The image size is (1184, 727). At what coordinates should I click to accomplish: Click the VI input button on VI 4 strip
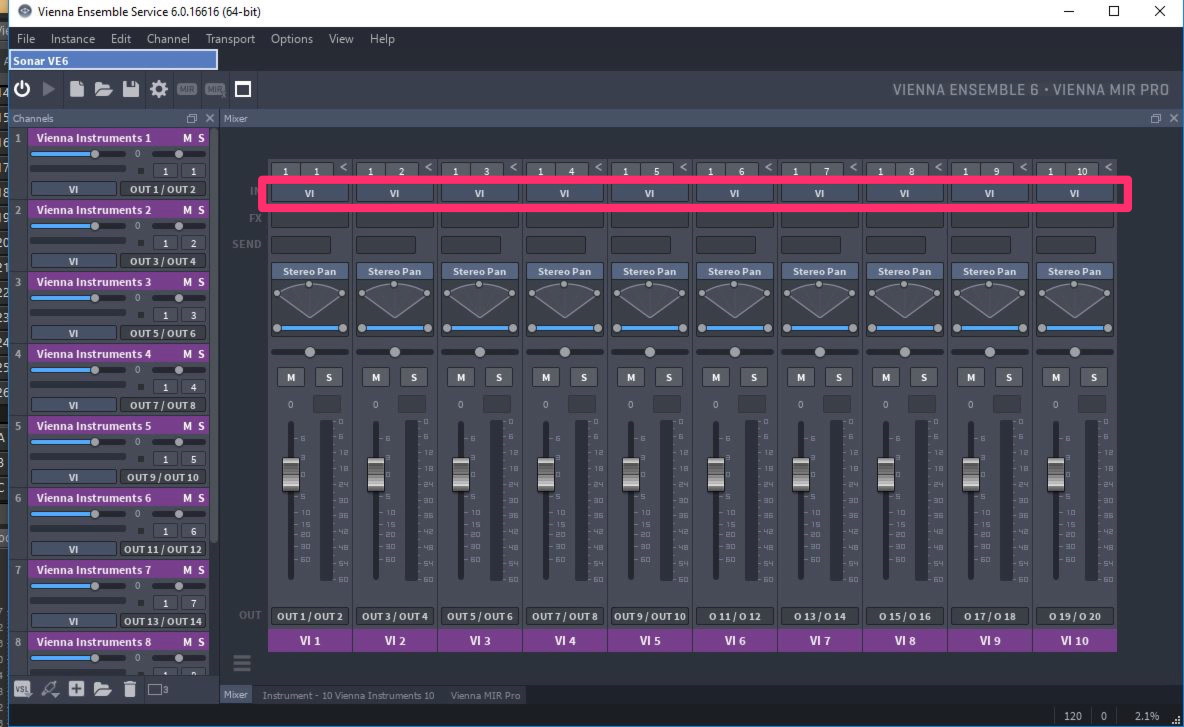tap(564, 193)
